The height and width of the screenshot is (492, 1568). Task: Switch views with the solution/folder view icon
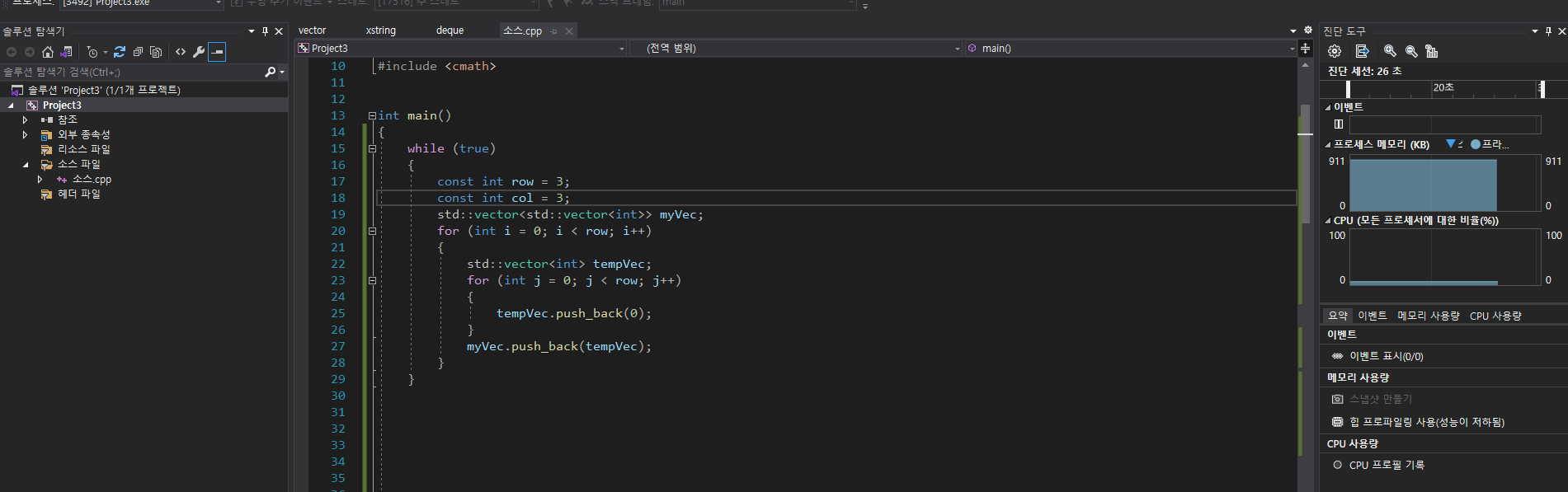click(67, 52)
